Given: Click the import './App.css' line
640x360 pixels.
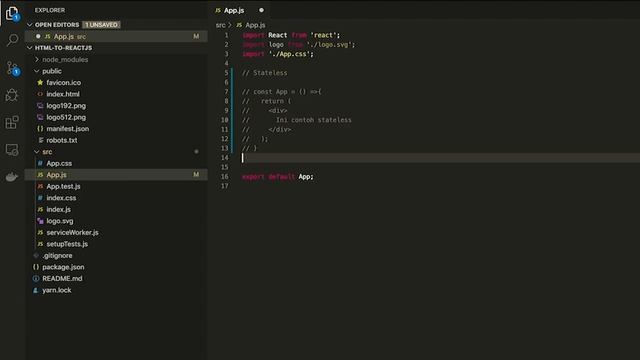Looking at the screenshot, I should (x=278, y=54).
